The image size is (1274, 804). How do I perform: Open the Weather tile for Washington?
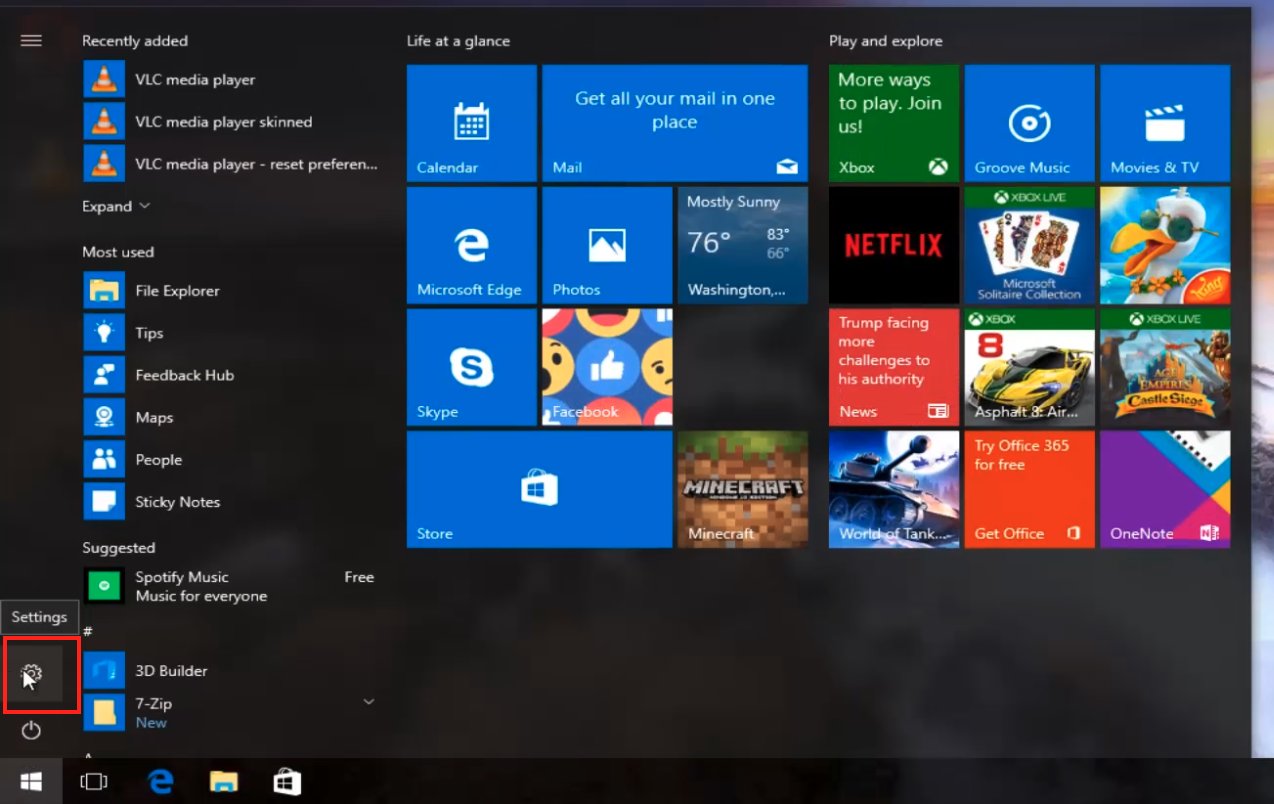(x=743, y=245)
